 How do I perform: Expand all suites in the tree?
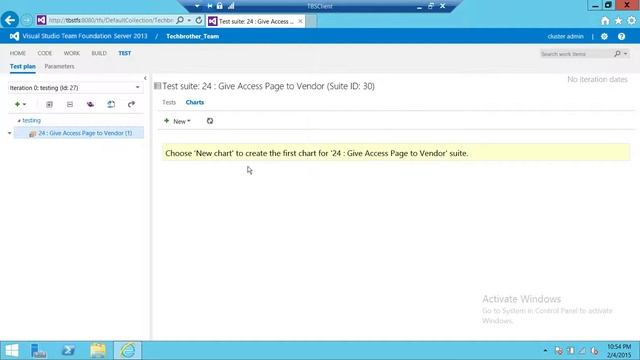click(49, 104)
